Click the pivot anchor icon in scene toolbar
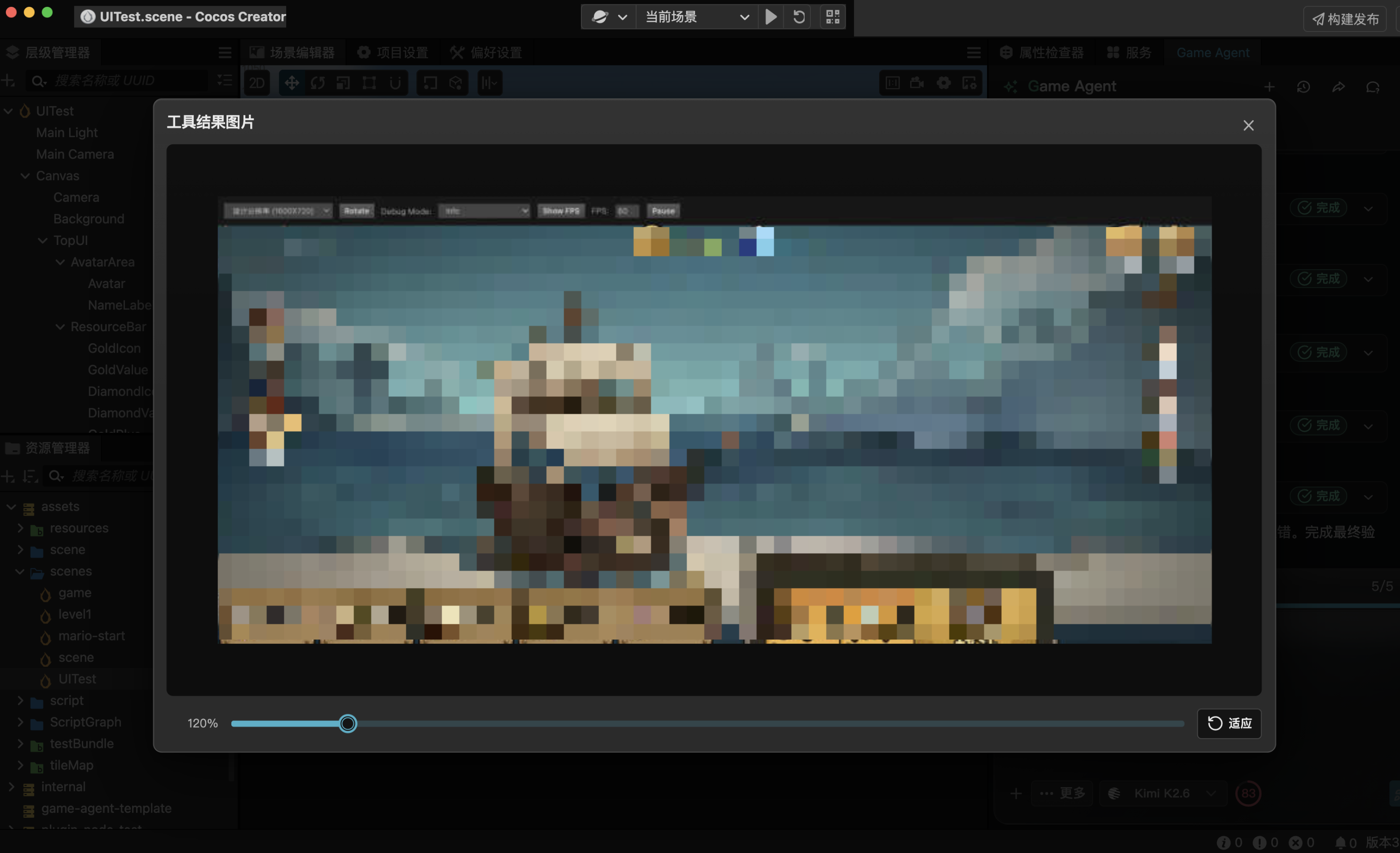Screen dimensions: 1400x853 (x=430, y=83)
